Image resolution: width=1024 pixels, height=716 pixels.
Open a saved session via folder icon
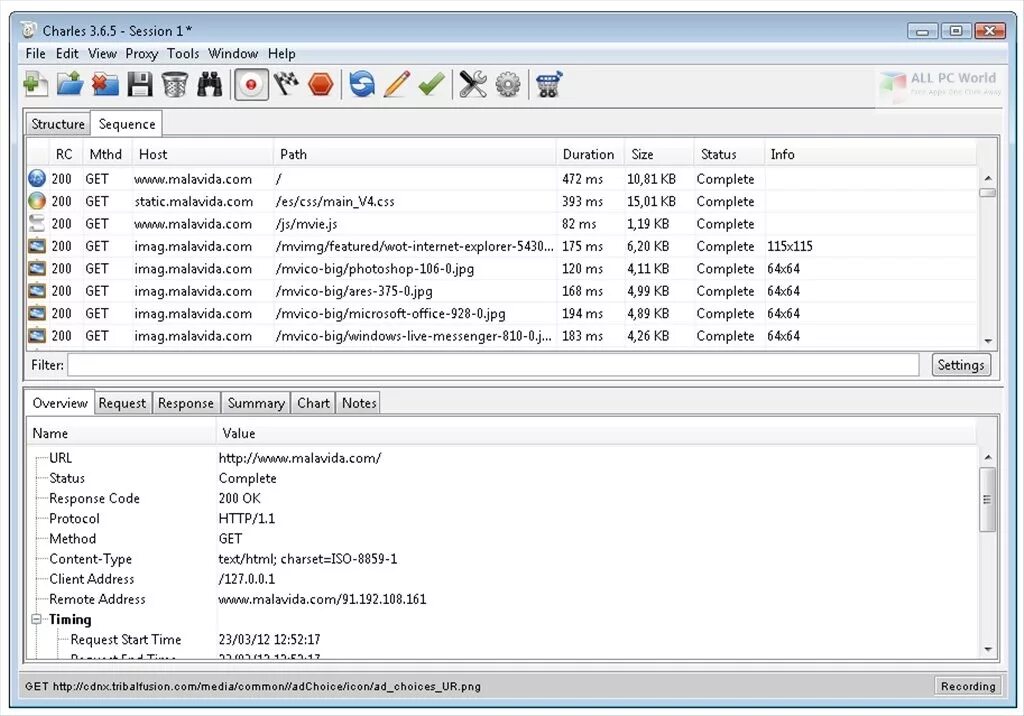tap(70, 85)
